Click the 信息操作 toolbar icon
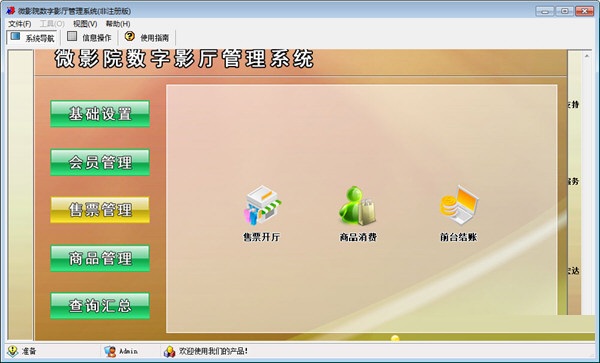600x363 pixels. click(72, 37)
